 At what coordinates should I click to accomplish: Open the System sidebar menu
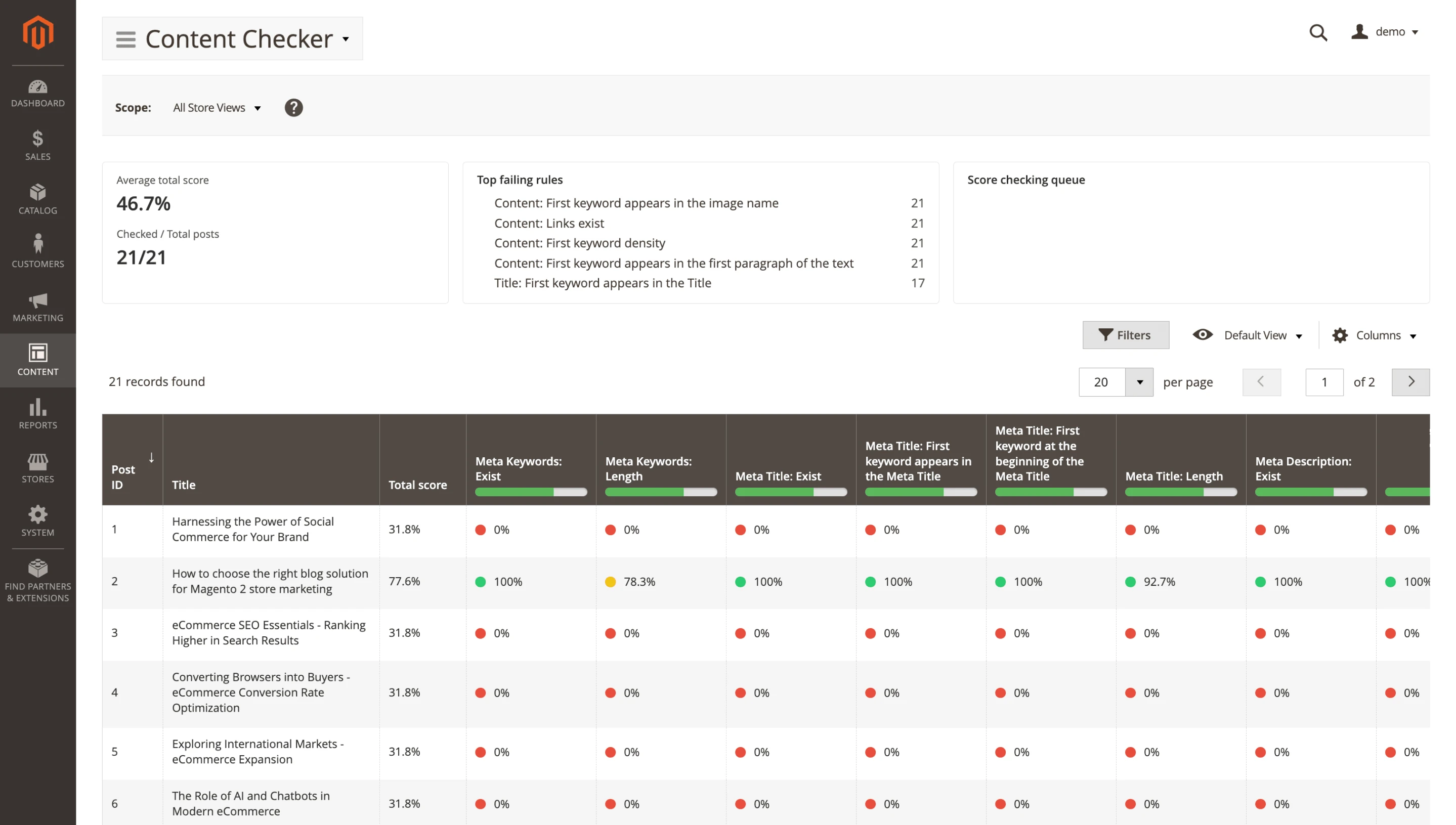click(x=38, y=522)
